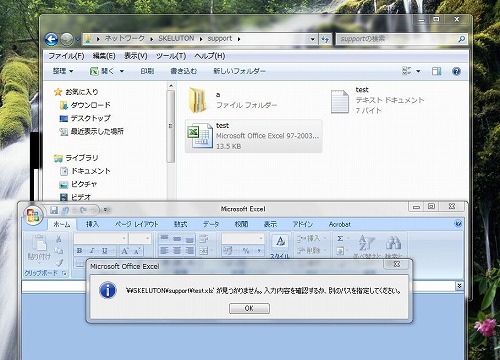Click ネットワーク in the address bar
This screenshot has height=360, width=500.
coord(125,39)
